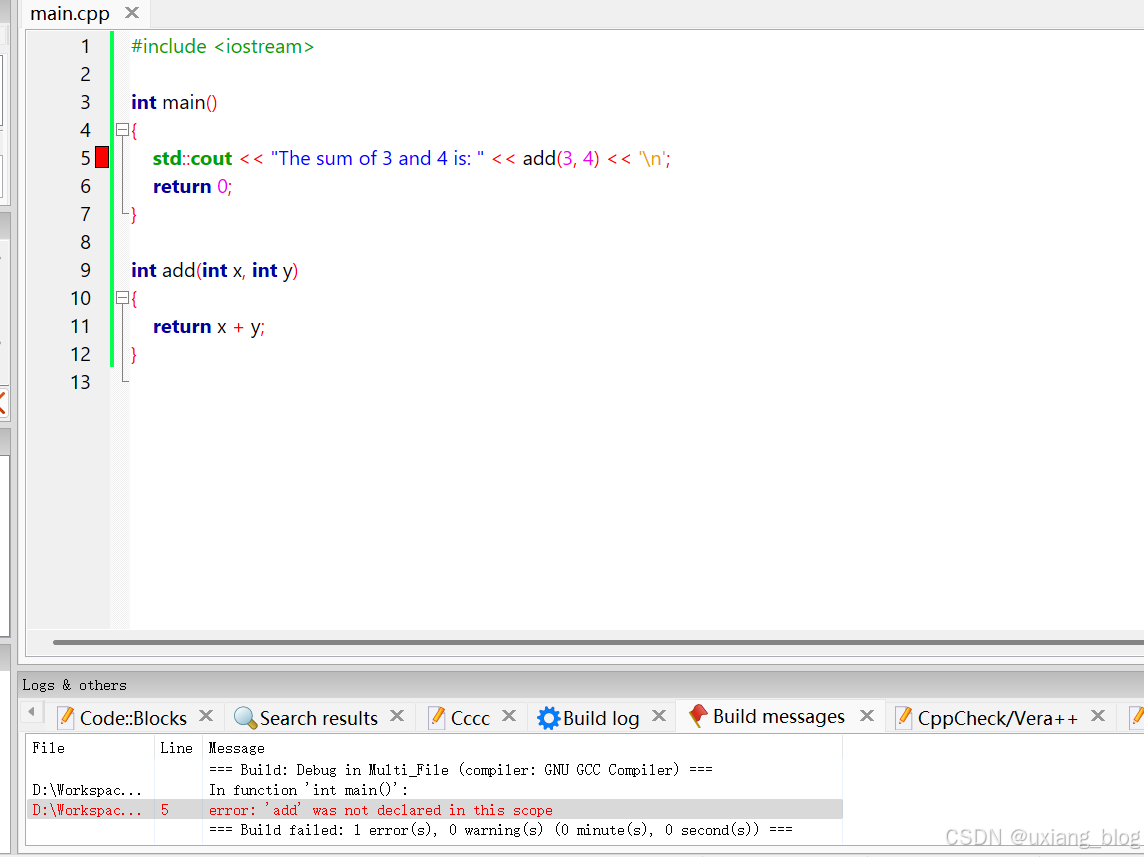
Task: Close the Build messages tab
Action: (867, 716)
